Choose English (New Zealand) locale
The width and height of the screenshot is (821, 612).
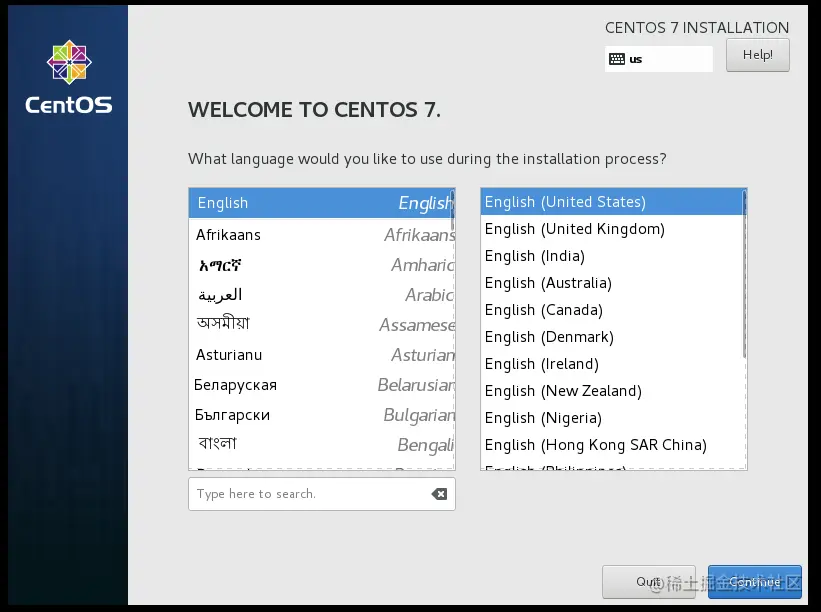(612, 391)
